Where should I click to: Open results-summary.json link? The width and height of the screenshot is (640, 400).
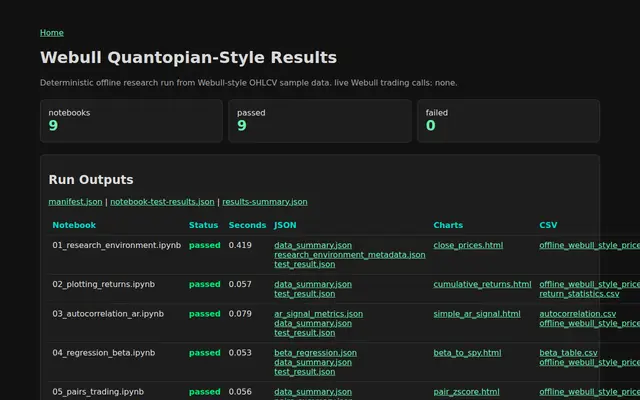(x=265, y=202)
